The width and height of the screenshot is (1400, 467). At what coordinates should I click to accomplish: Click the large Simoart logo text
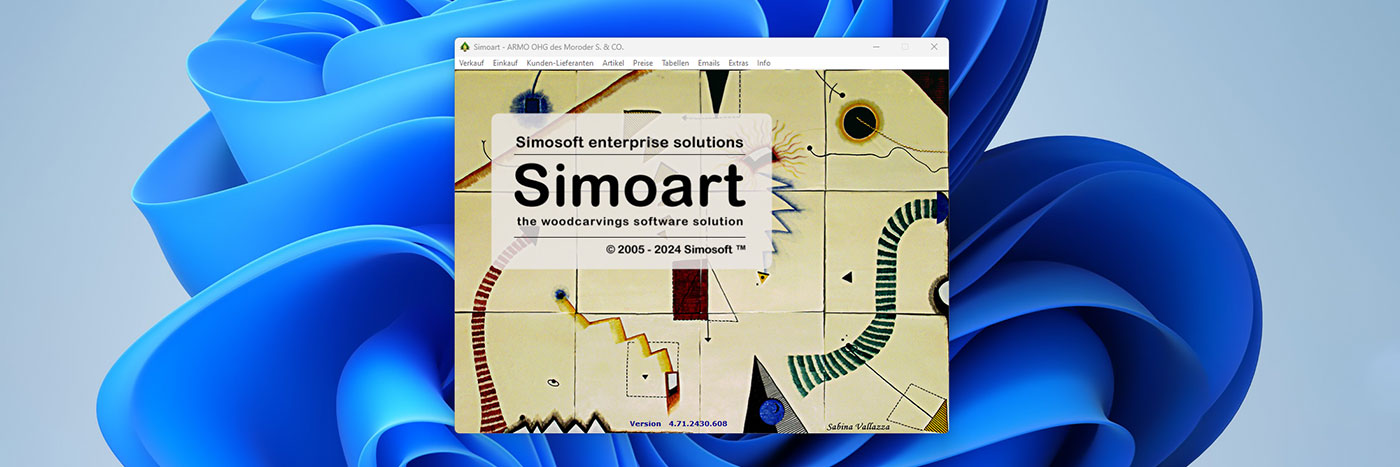tap(630, 185)
